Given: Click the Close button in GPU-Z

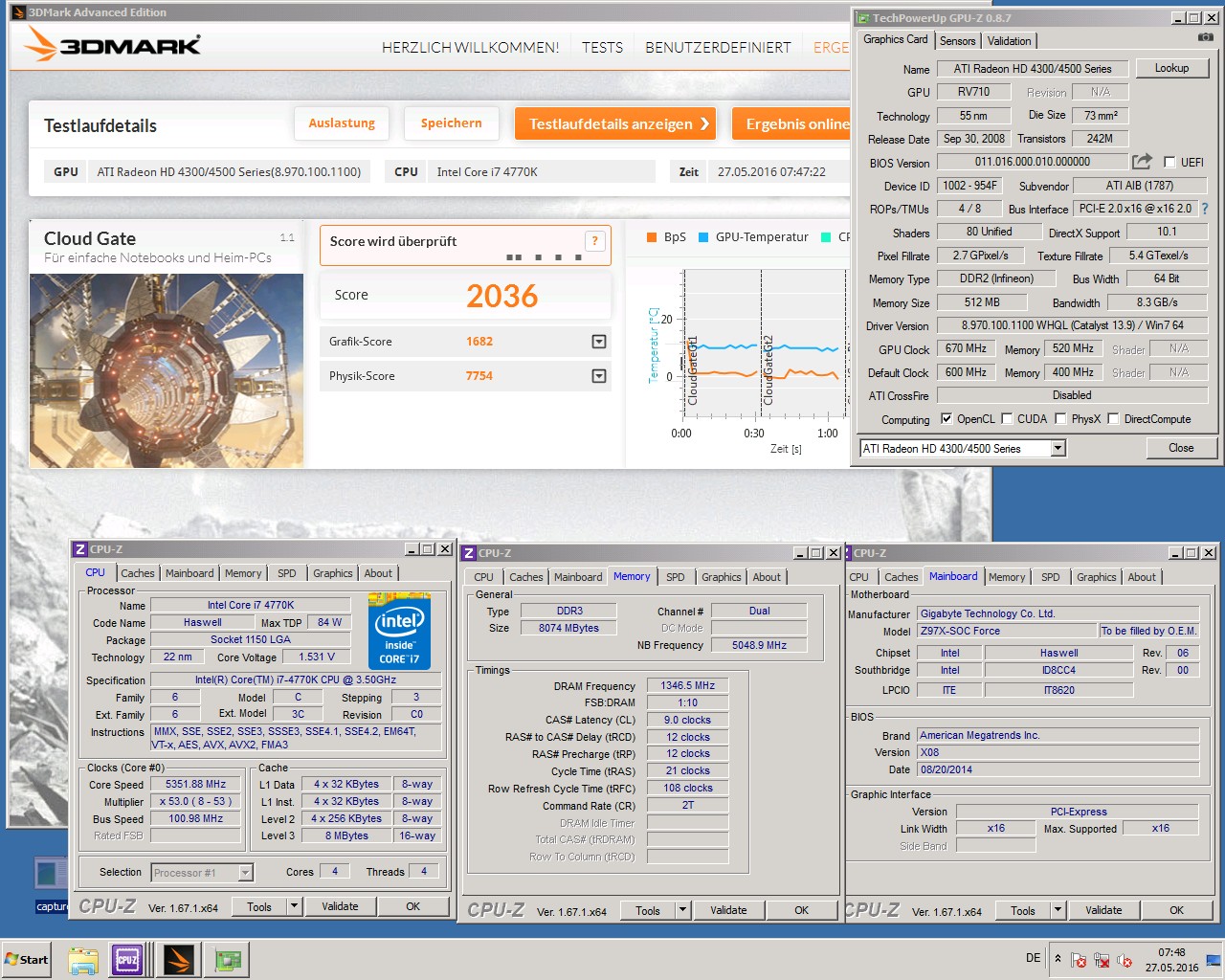Looking at the screenshot, I should (x=1181, y=448).
